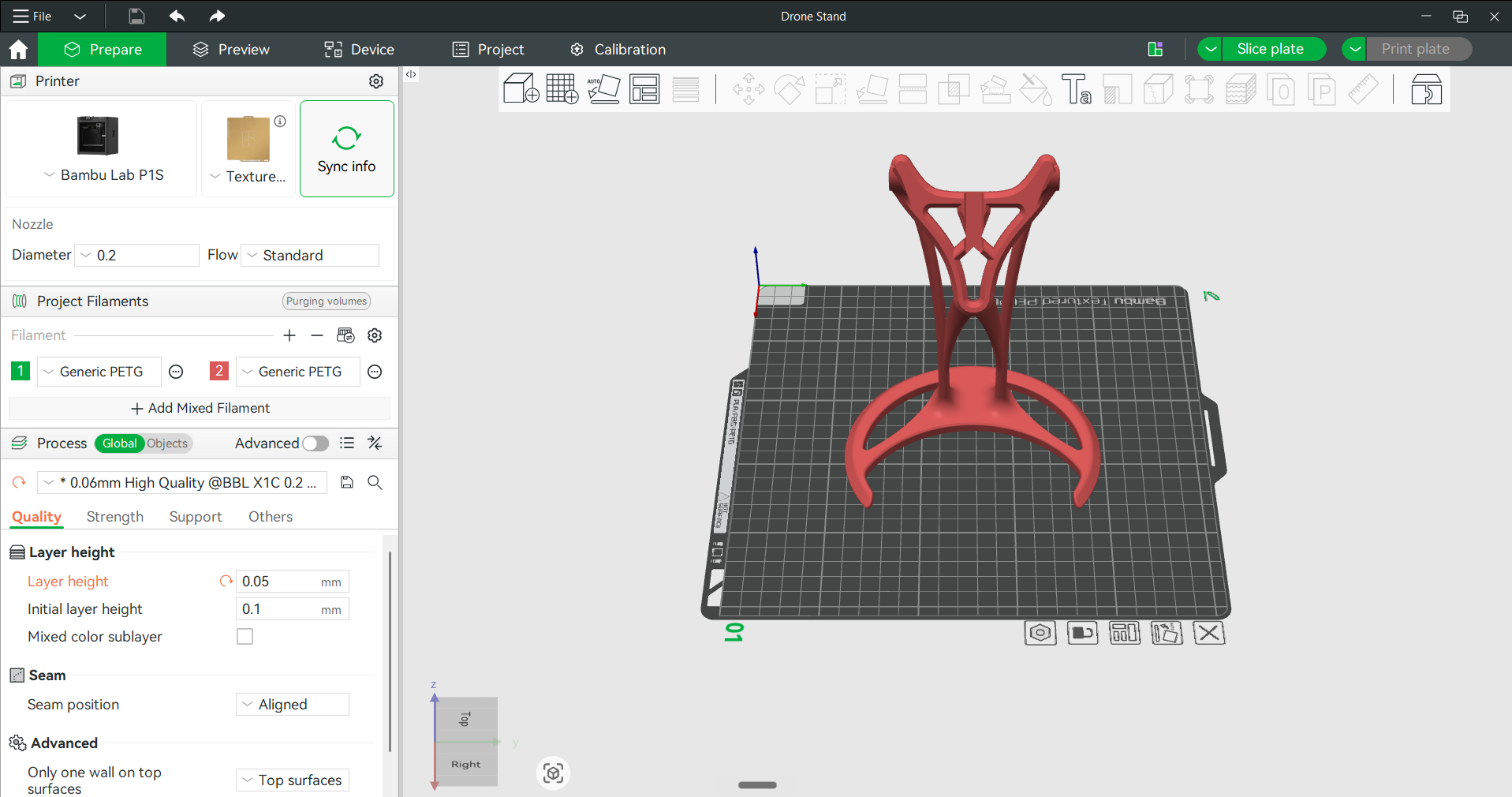Click edit icon beside filament 2 Generic PETG
This screenshot has height=797, width=1512.
(x=375, y=372)
